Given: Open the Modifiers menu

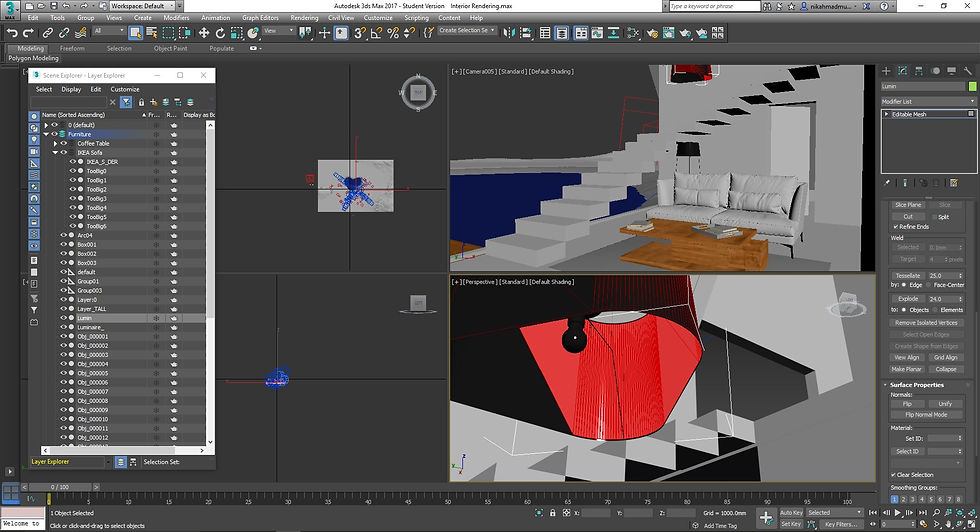Looking at the screenshot, I should [176, 18].
